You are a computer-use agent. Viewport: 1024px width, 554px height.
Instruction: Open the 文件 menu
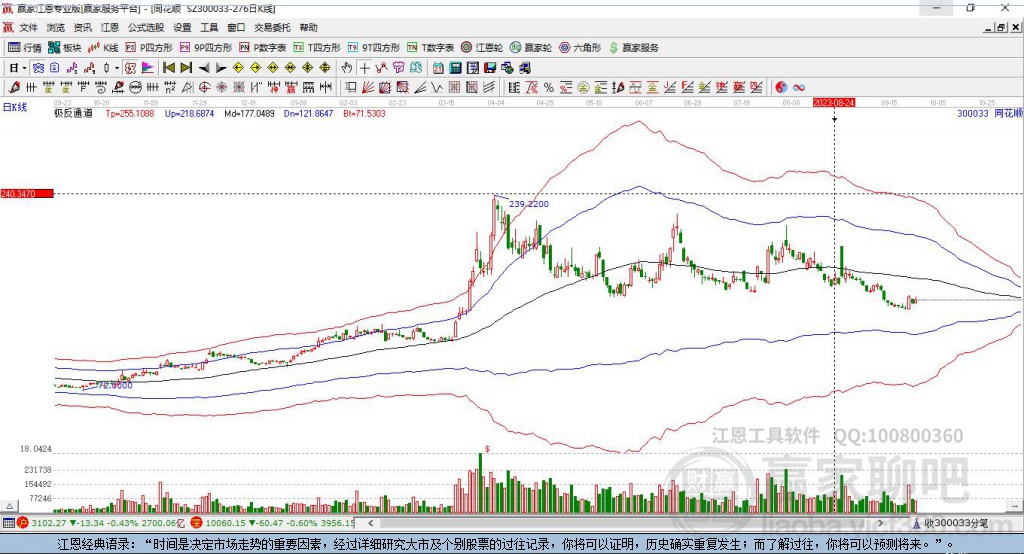click(28, 27)
